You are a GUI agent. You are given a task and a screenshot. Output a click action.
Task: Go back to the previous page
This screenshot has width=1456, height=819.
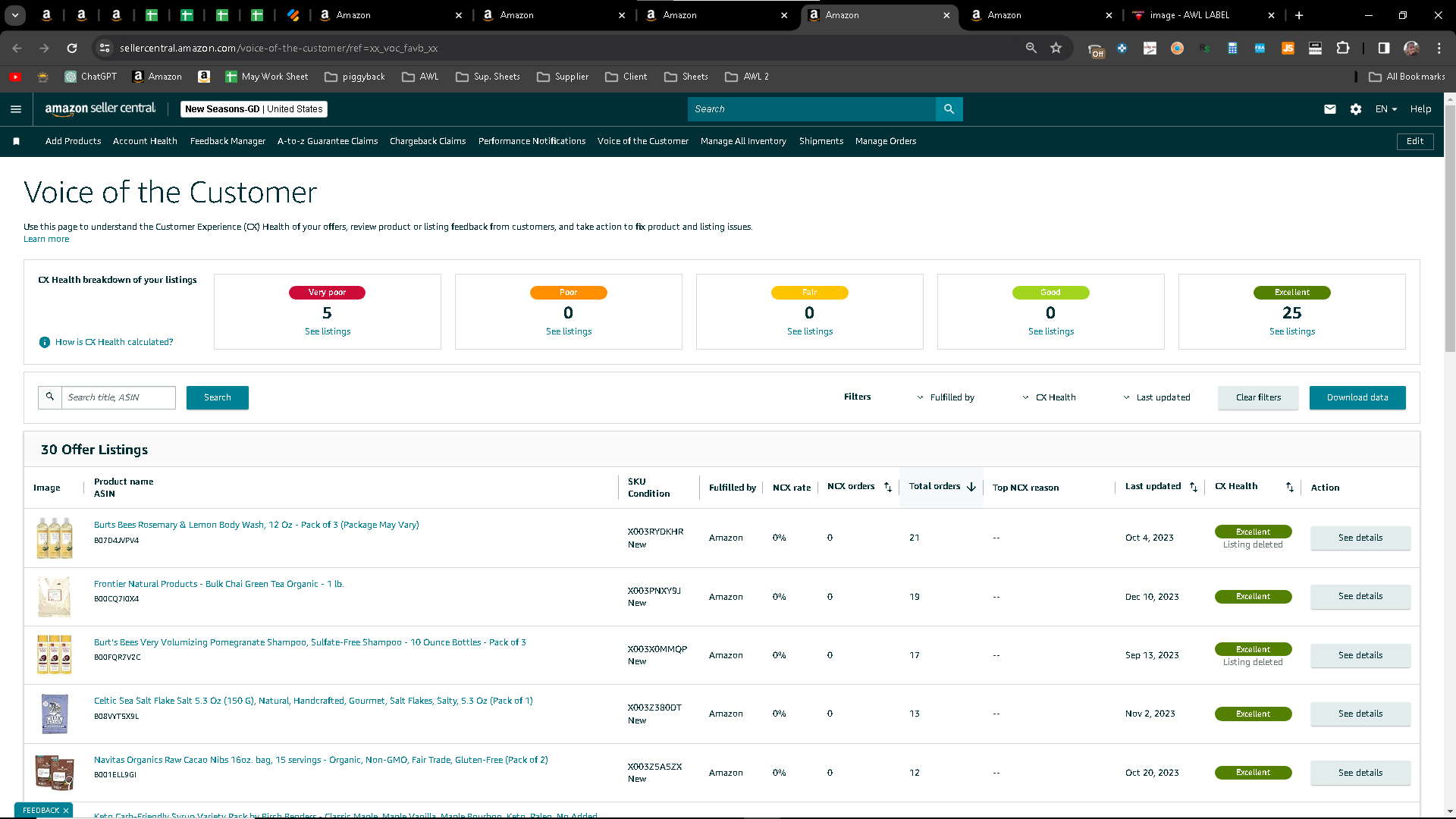[x=17, y=48]
